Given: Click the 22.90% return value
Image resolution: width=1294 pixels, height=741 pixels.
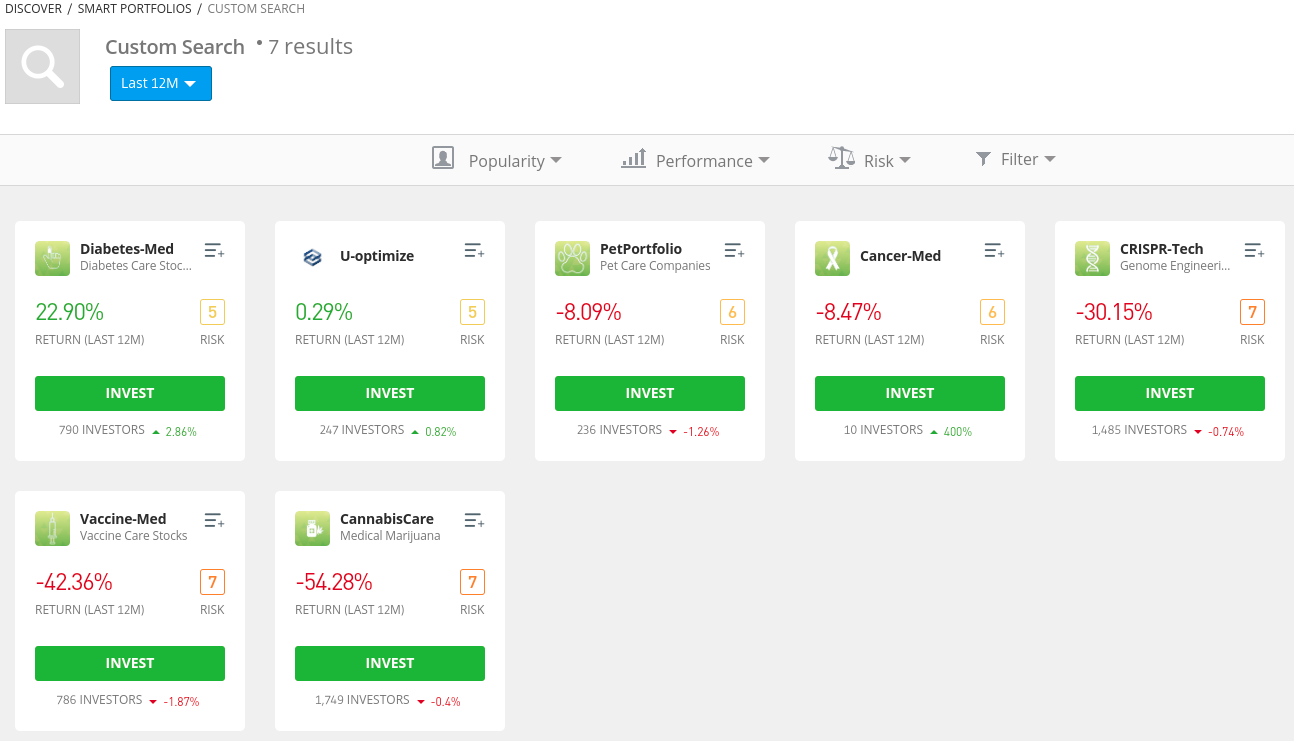Looking at the screenshot, I should [69, 312].
